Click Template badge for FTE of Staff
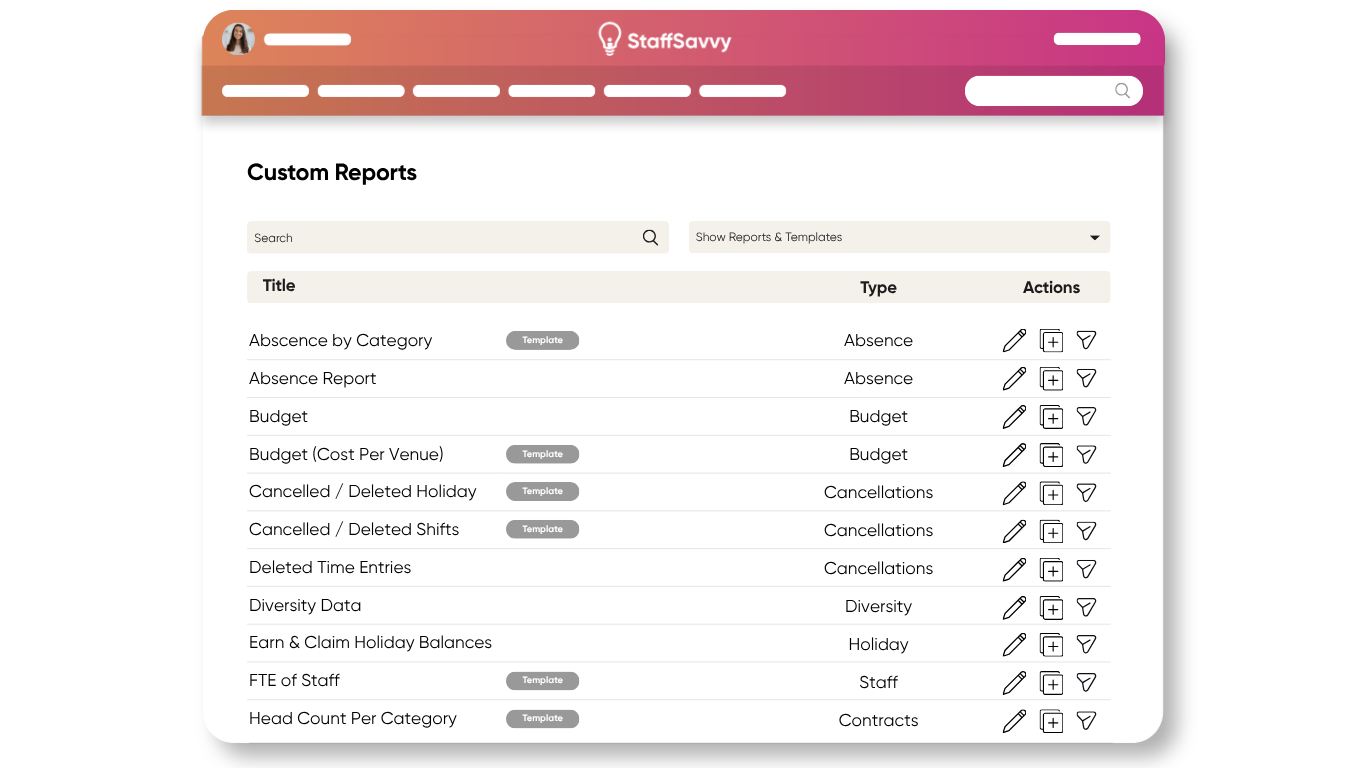This screenshot has height=768, width=1366. 542,680
